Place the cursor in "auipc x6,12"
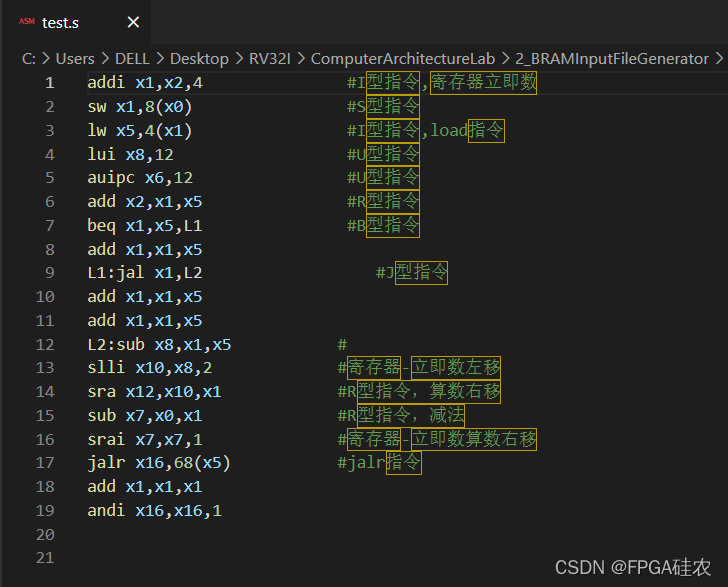 tap(140, 178)
